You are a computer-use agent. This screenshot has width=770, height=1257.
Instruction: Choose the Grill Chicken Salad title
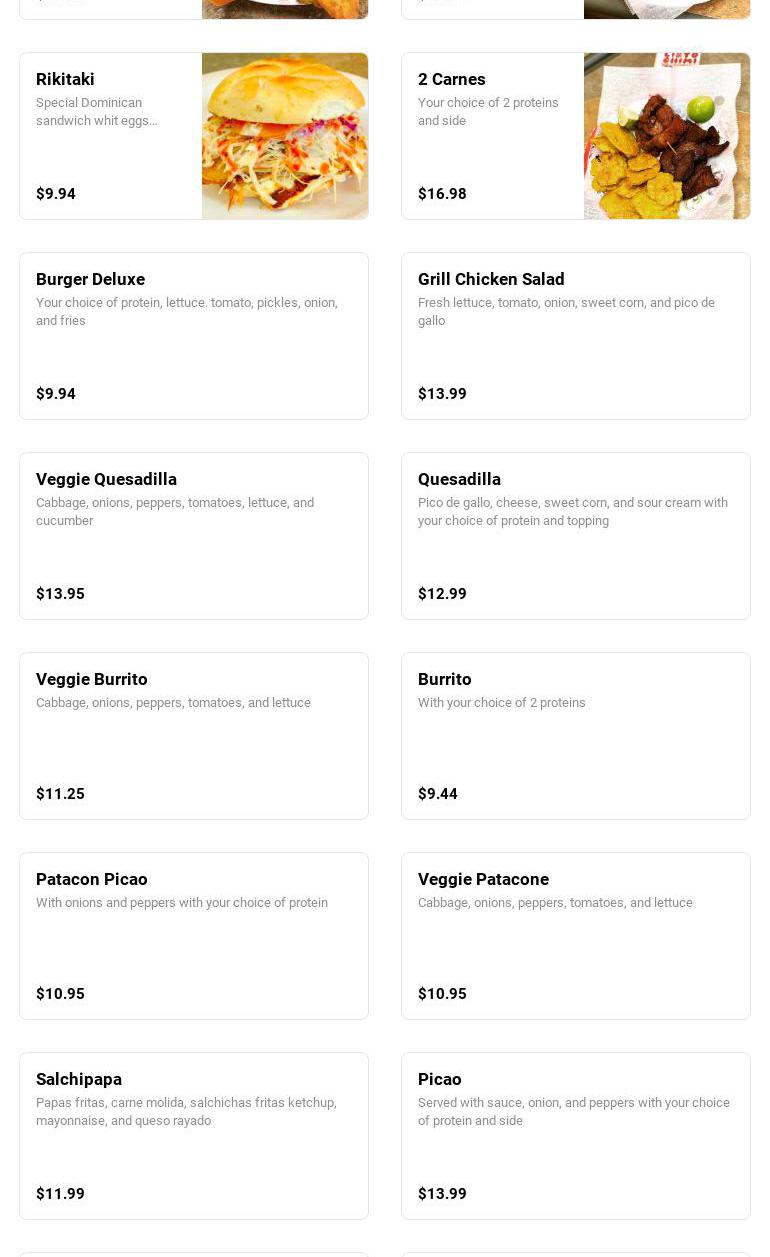491,279
